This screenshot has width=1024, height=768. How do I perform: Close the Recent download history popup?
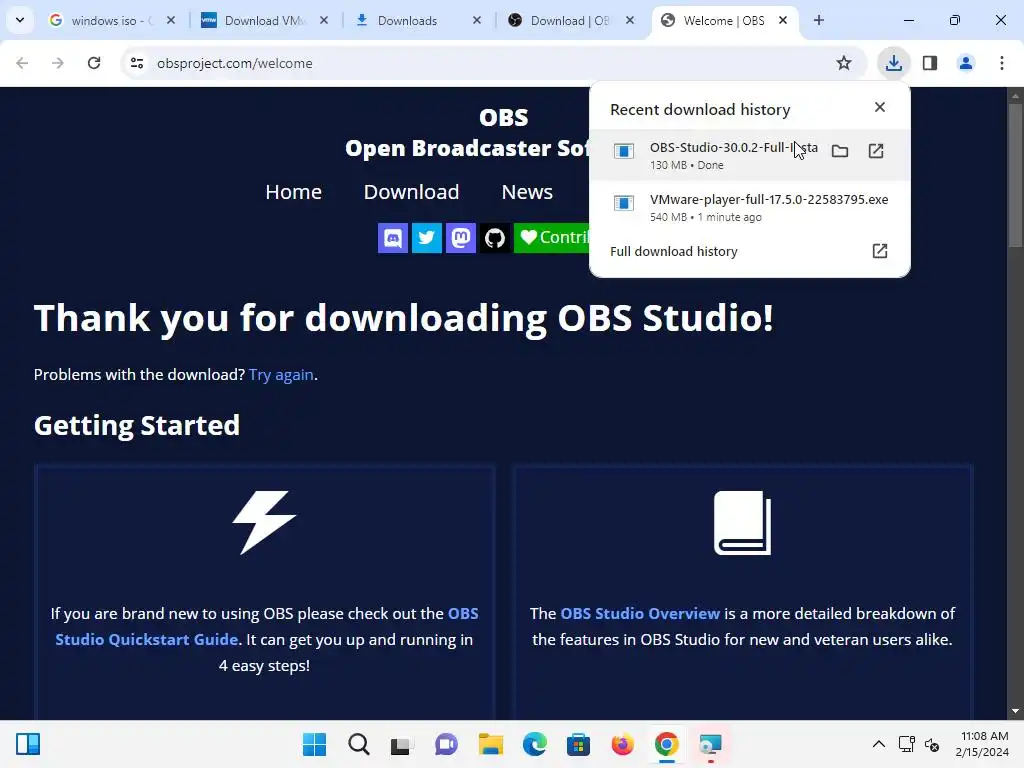click(880, 107)
